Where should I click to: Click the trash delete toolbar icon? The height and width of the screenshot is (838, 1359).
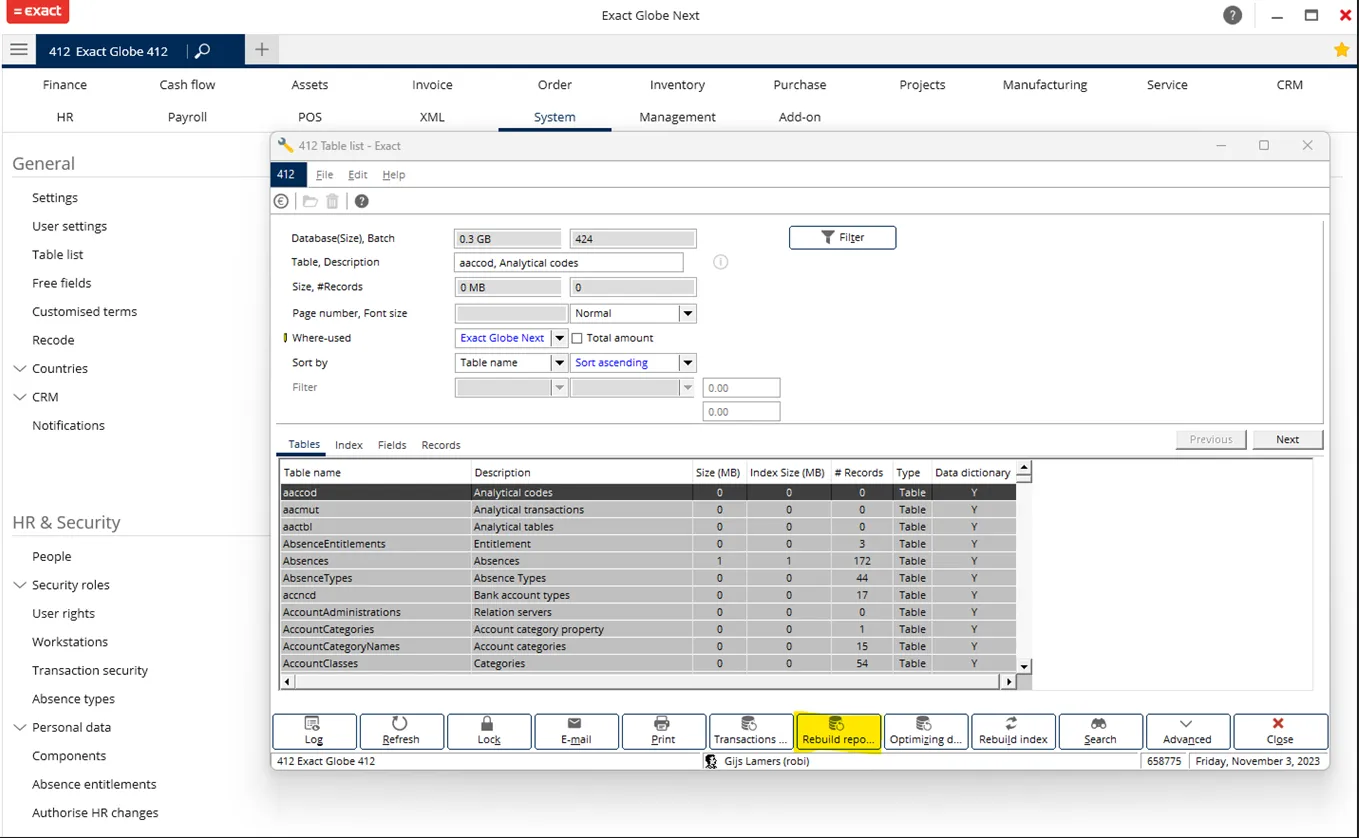(333, 201)
